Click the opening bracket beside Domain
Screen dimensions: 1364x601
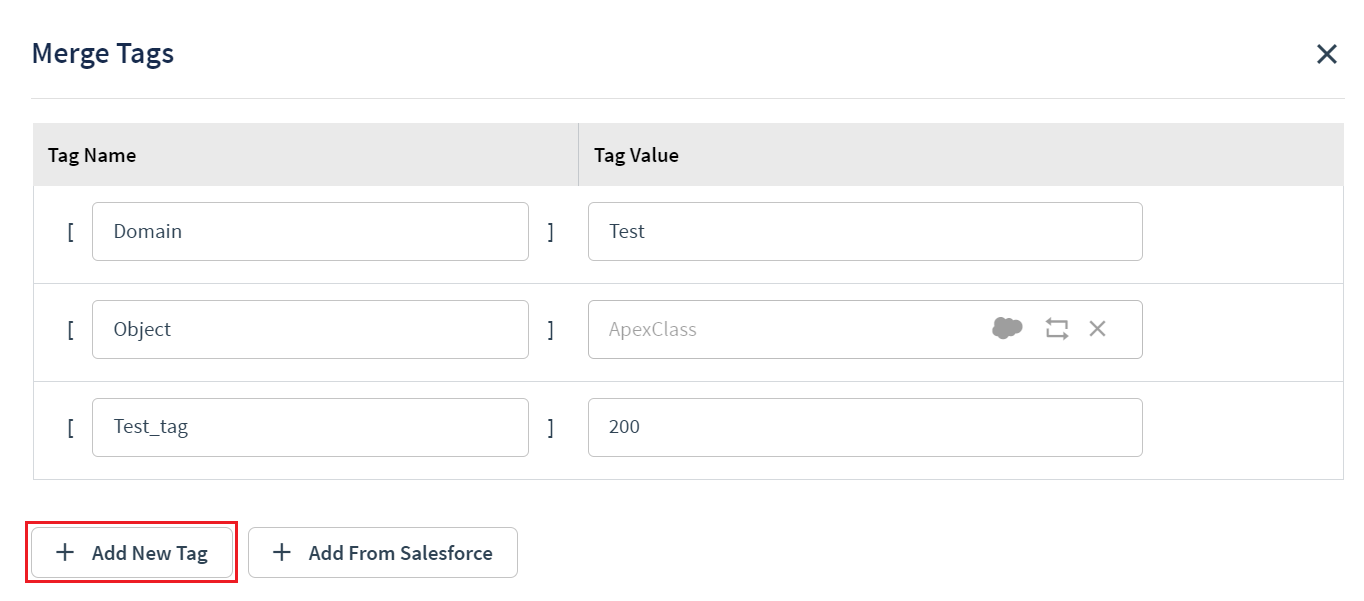(x=71, y=231)
